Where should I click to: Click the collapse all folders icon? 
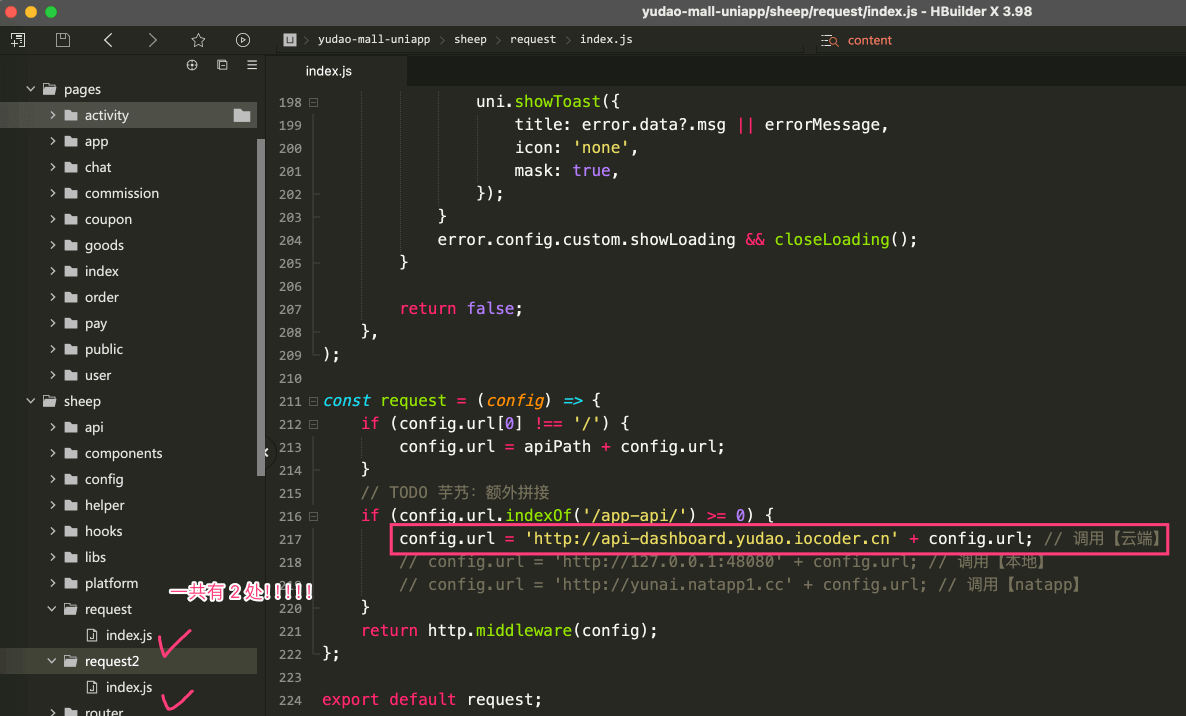coord(222,65)
